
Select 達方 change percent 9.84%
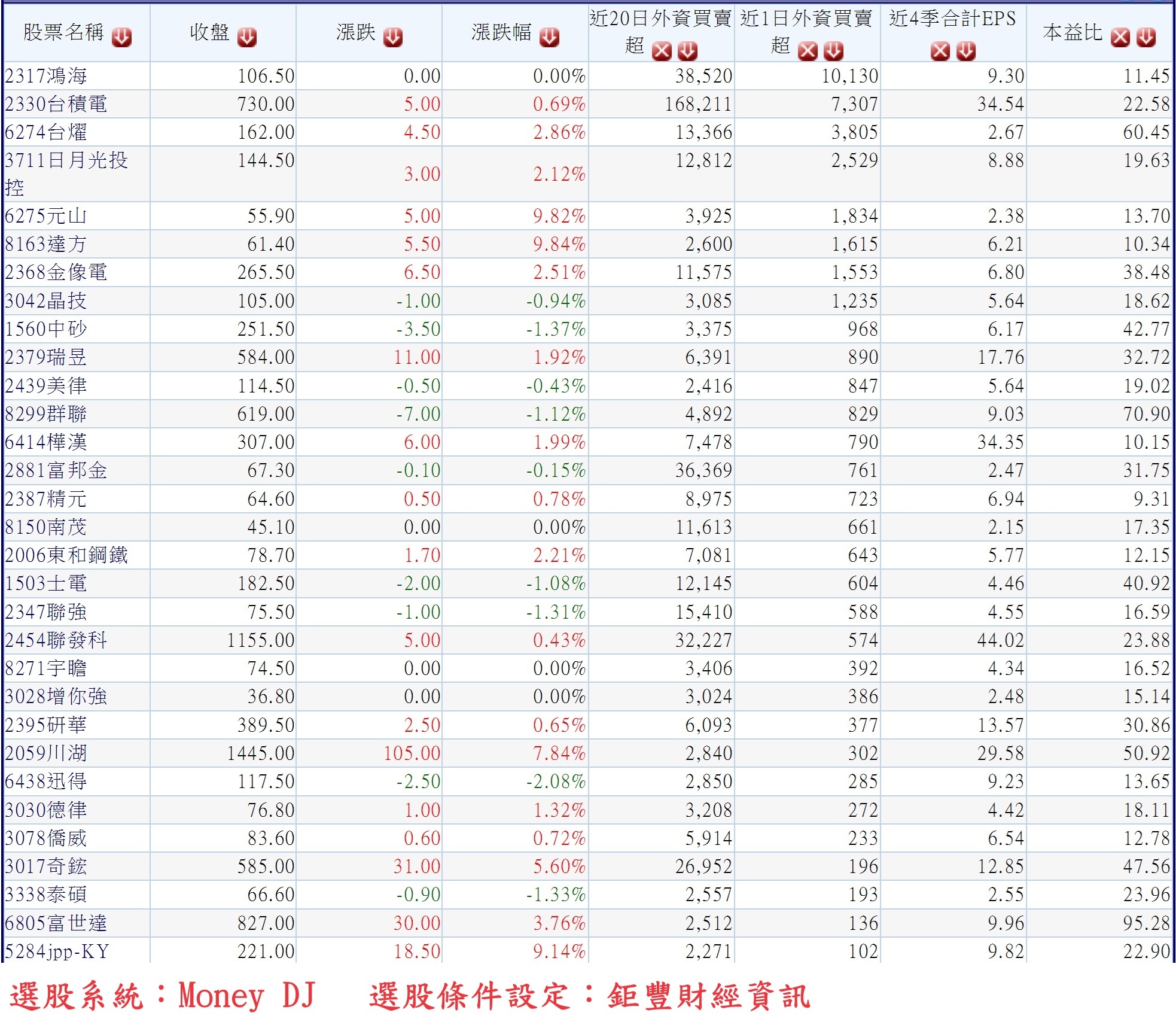pyautogui.click(x=559, y=244)
